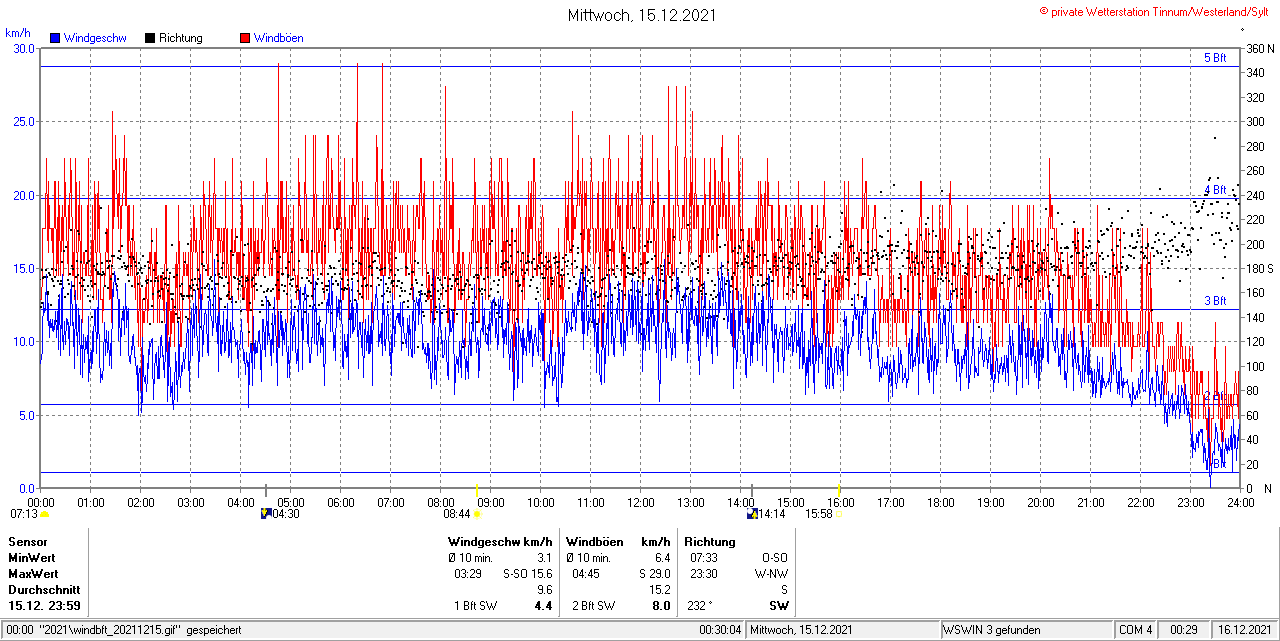Click the 3 Bft threshold label

coord(1215,300)
